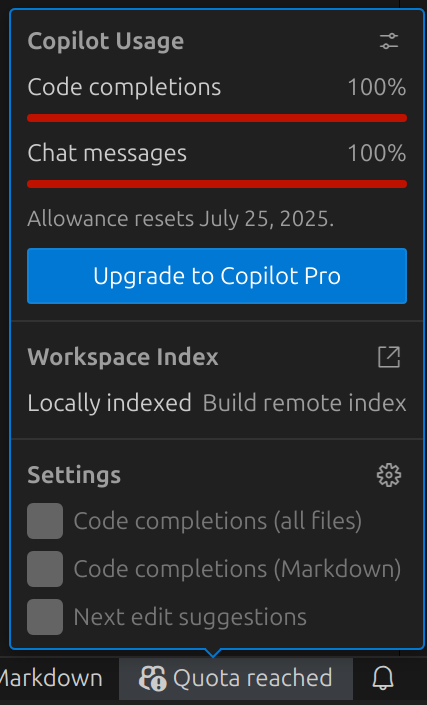Click Build remote index link

[304, 403]
